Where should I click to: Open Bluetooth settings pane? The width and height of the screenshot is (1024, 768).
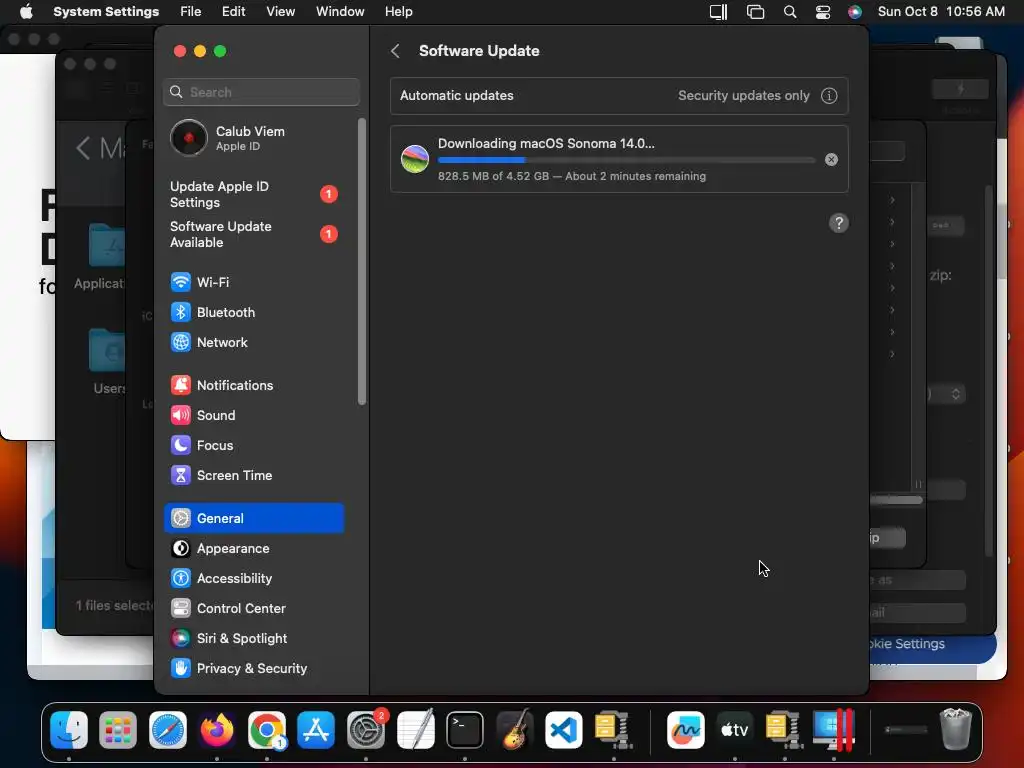point(253,312)
